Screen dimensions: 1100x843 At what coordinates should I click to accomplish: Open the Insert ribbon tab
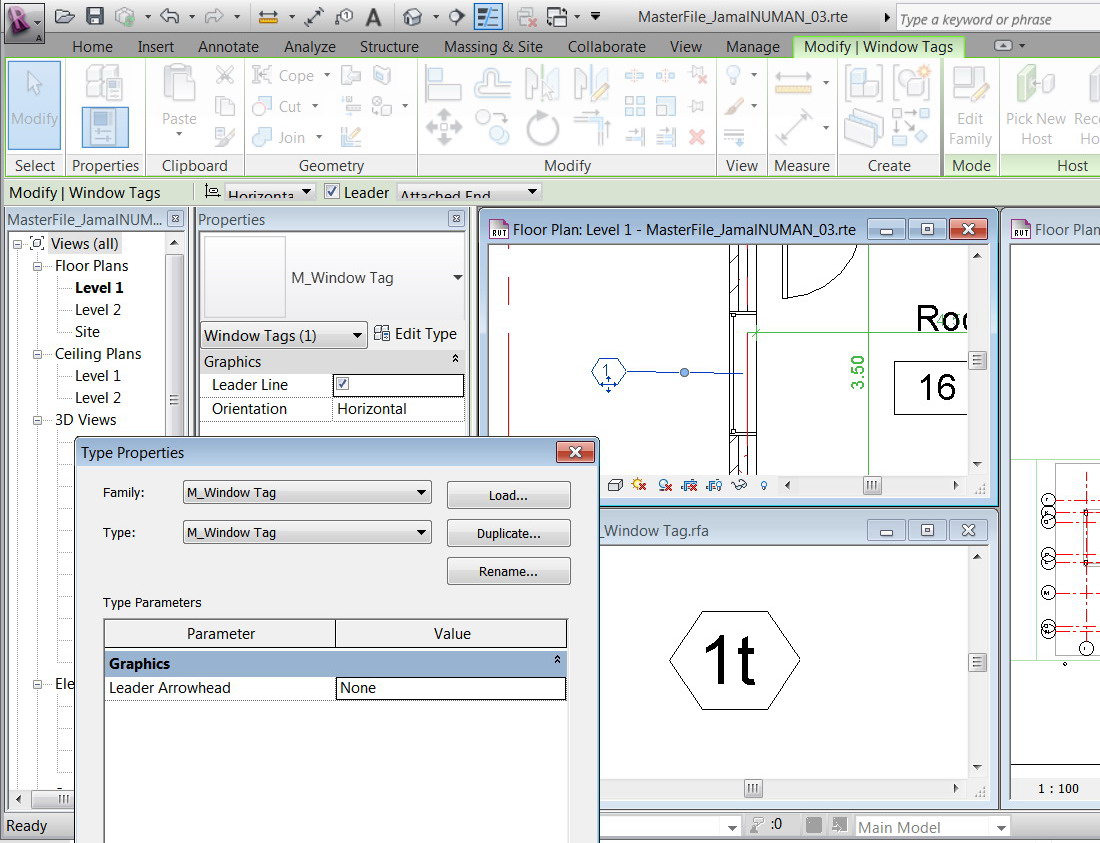point(155,47)
